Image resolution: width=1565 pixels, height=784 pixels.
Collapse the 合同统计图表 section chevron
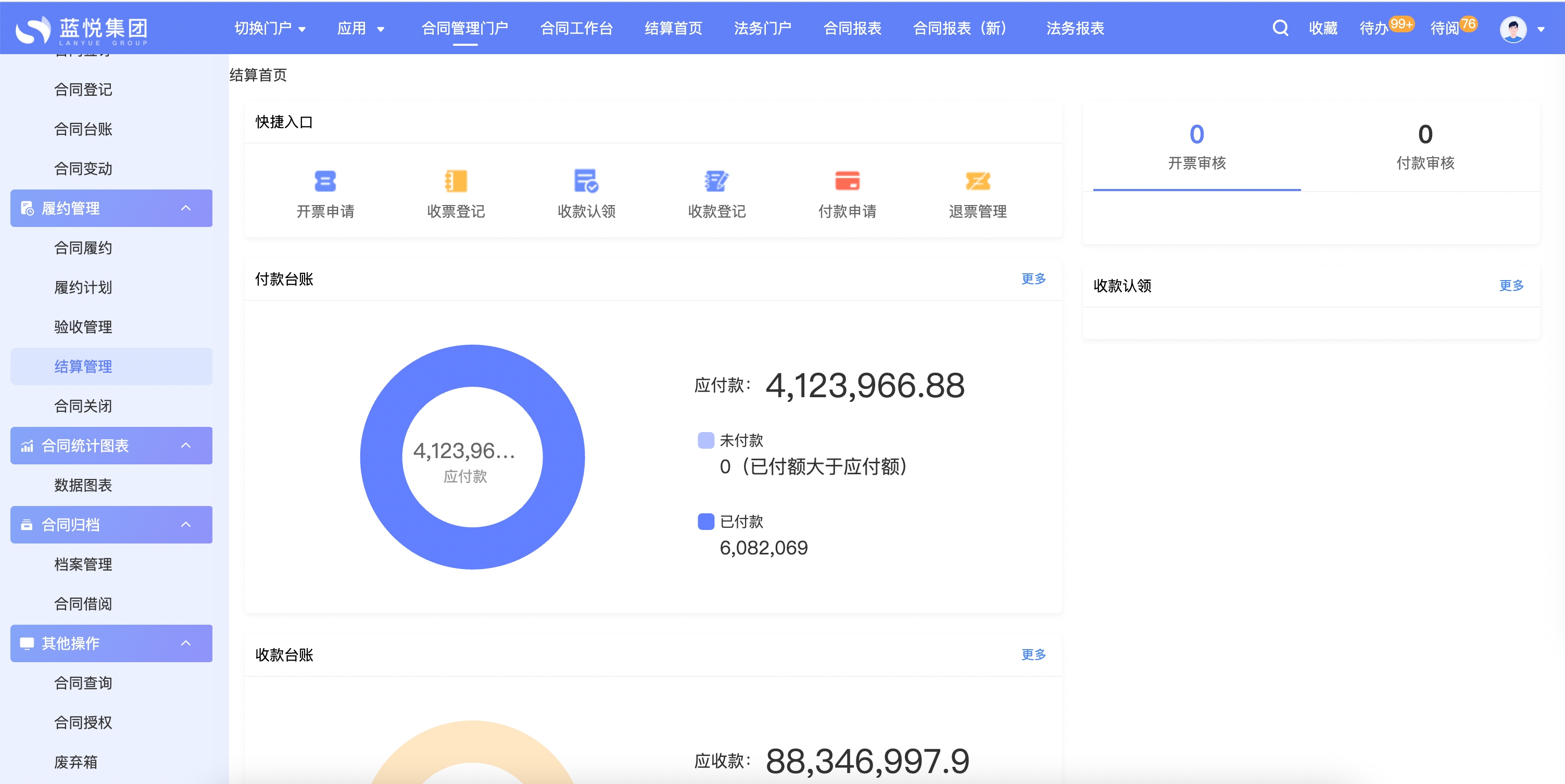coord(186,446)
